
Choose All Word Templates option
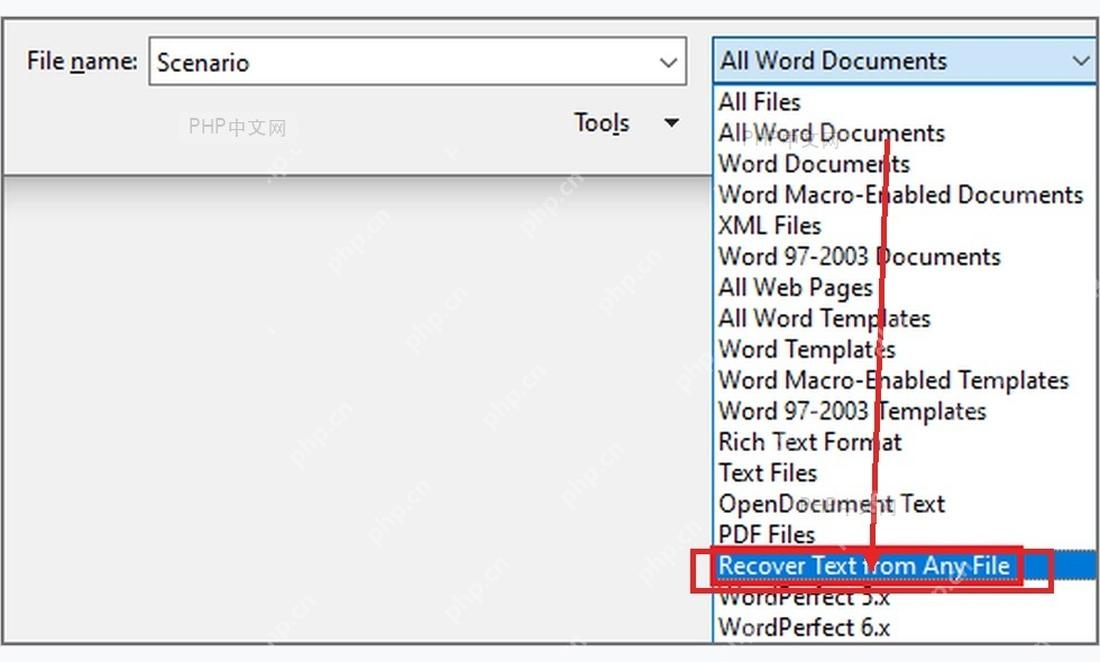(905, 318)
